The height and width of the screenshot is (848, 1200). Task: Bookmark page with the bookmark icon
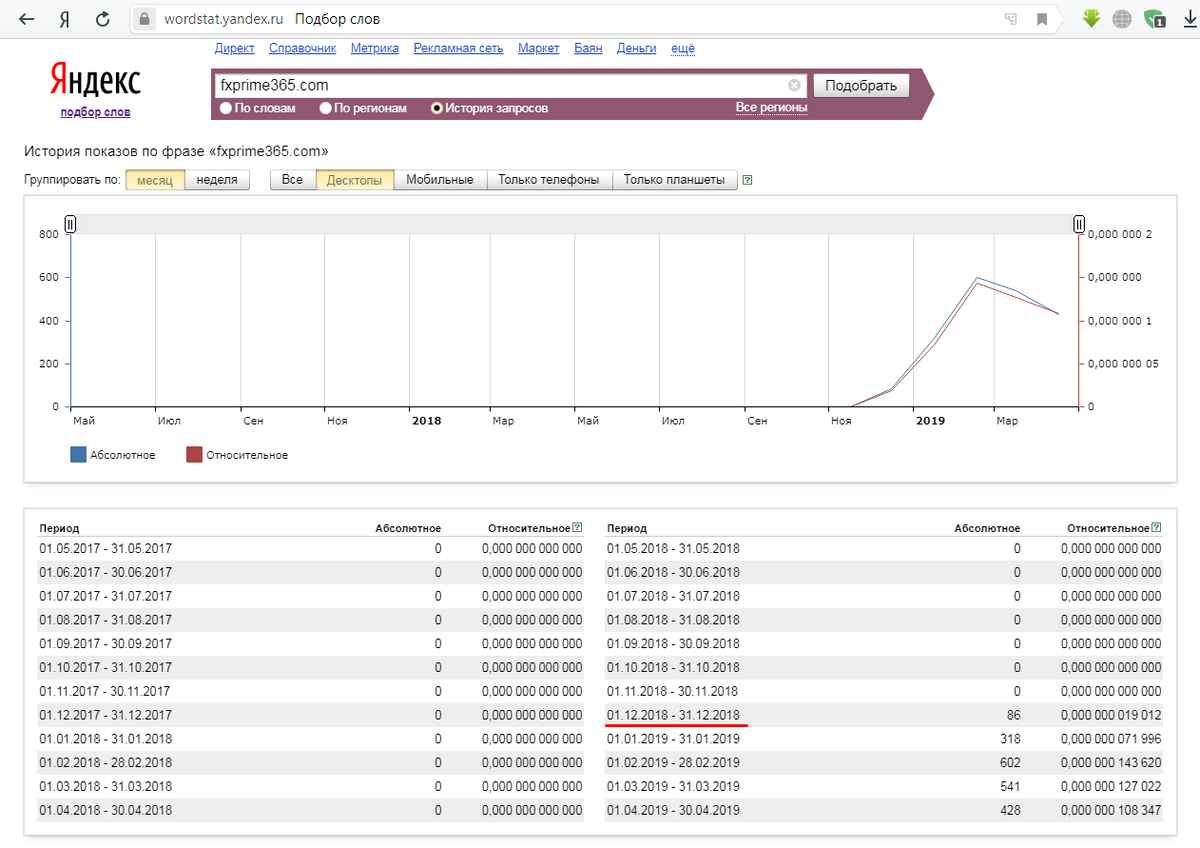[x=1042, y=19]
